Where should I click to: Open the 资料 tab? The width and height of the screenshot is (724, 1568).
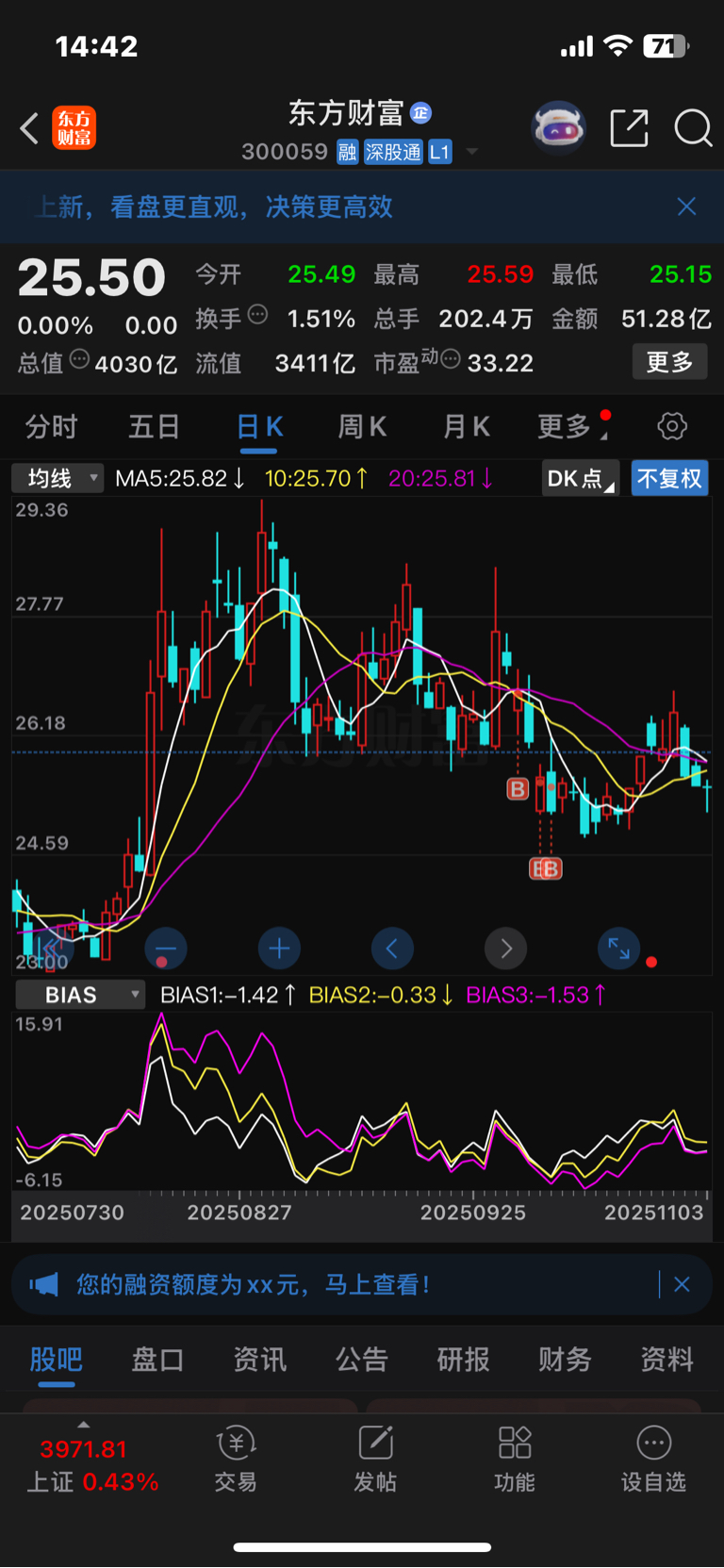[667, 1359]
